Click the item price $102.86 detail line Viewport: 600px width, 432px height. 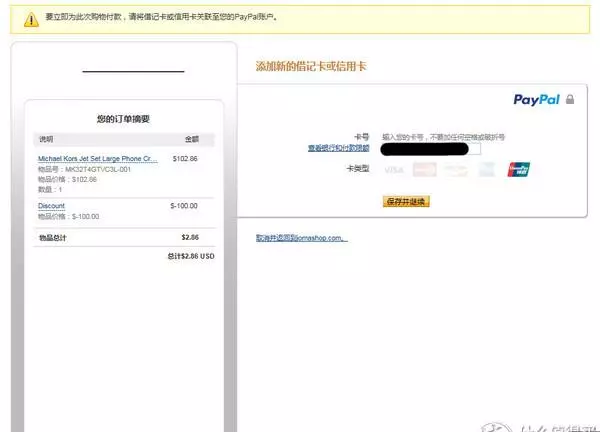click(x=67, y=179)
